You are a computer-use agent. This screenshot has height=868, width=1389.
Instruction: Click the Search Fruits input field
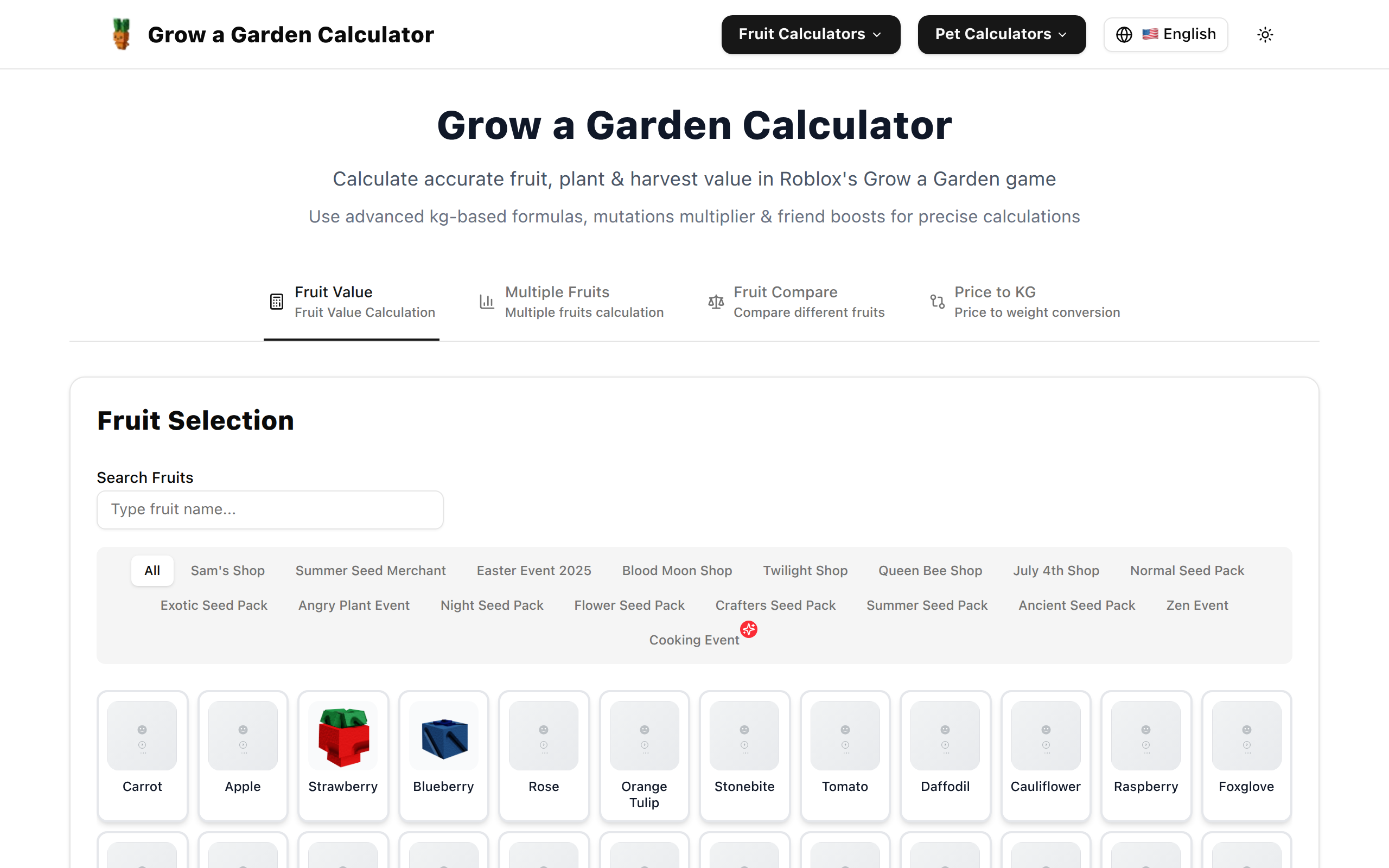click(270, 509)
